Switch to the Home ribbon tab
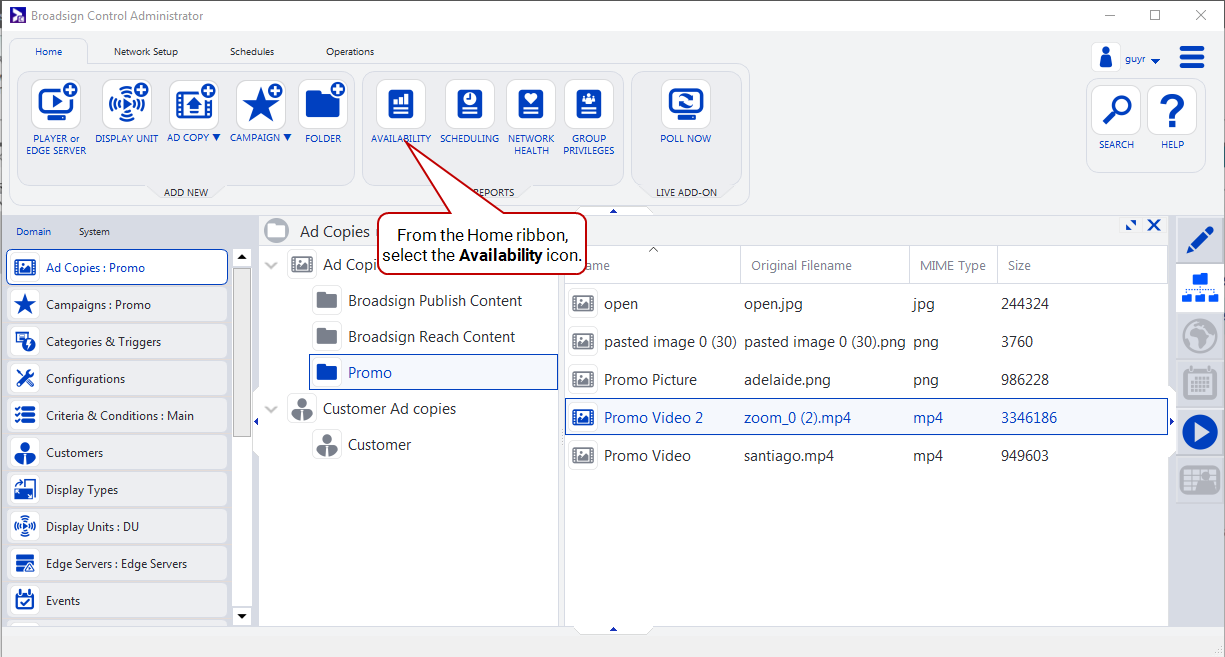The width and height of the screenshot is (1225, 657). click(49, 52)
